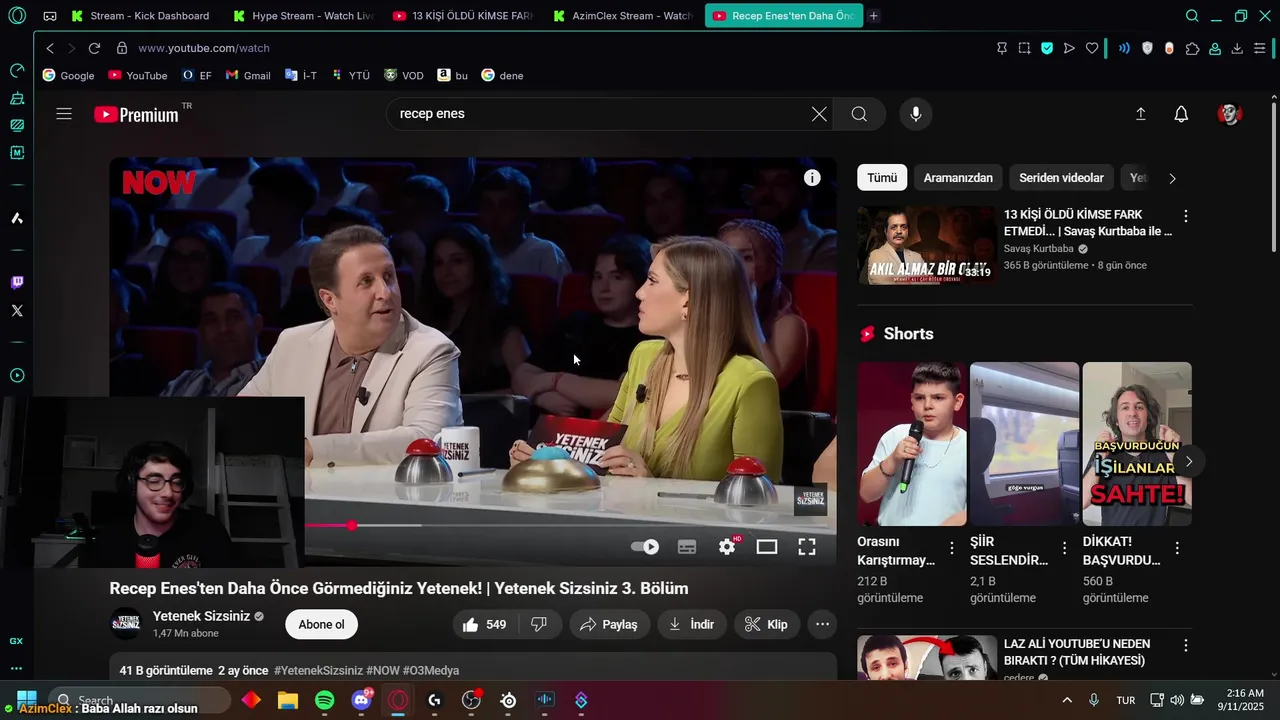
Task: Reload the page
Action: (94, 48)
